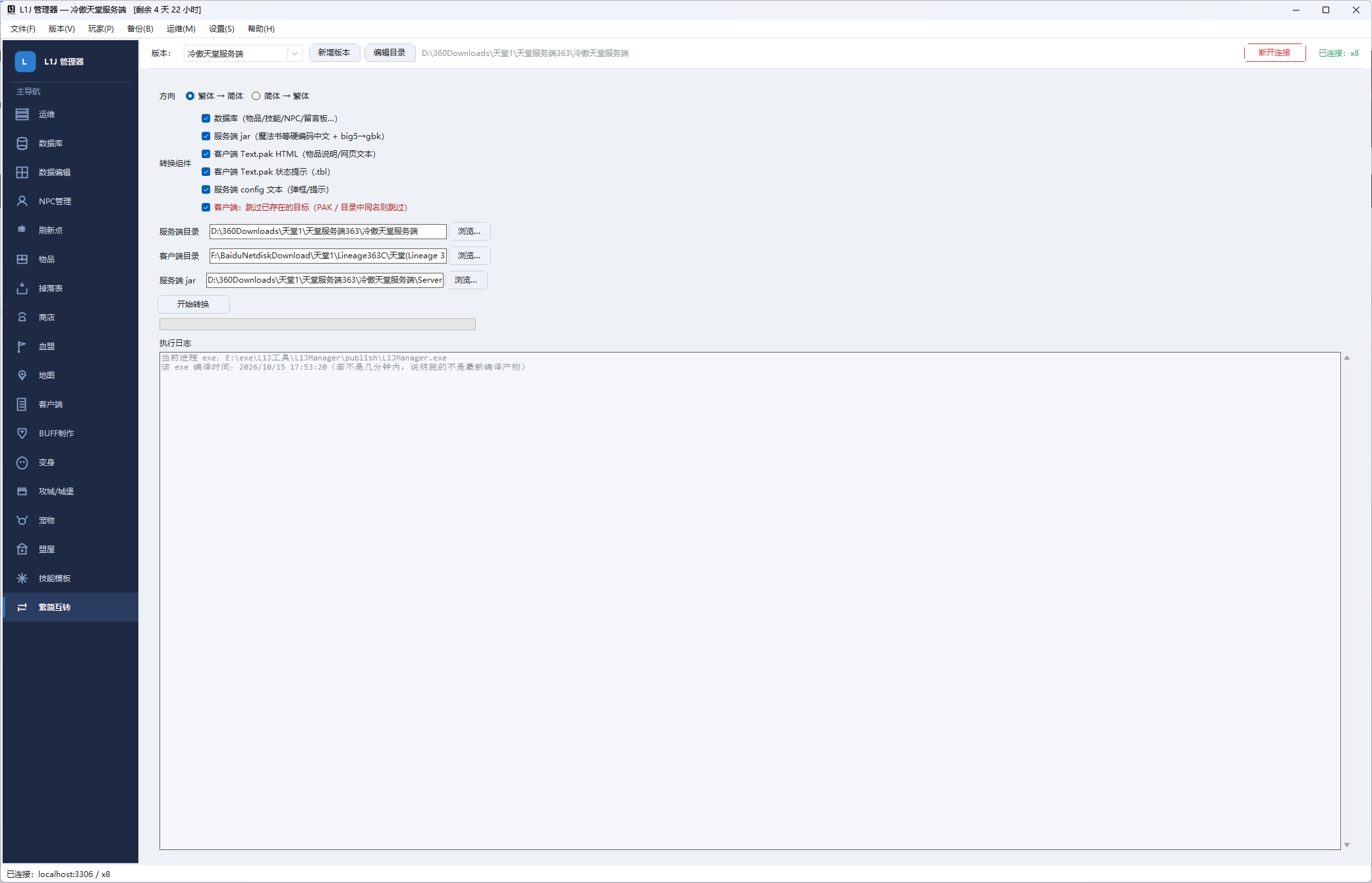Click the red 断开连接 button
The image size is (1372, 883).
pyautogui.click(x=1274, y=53)
